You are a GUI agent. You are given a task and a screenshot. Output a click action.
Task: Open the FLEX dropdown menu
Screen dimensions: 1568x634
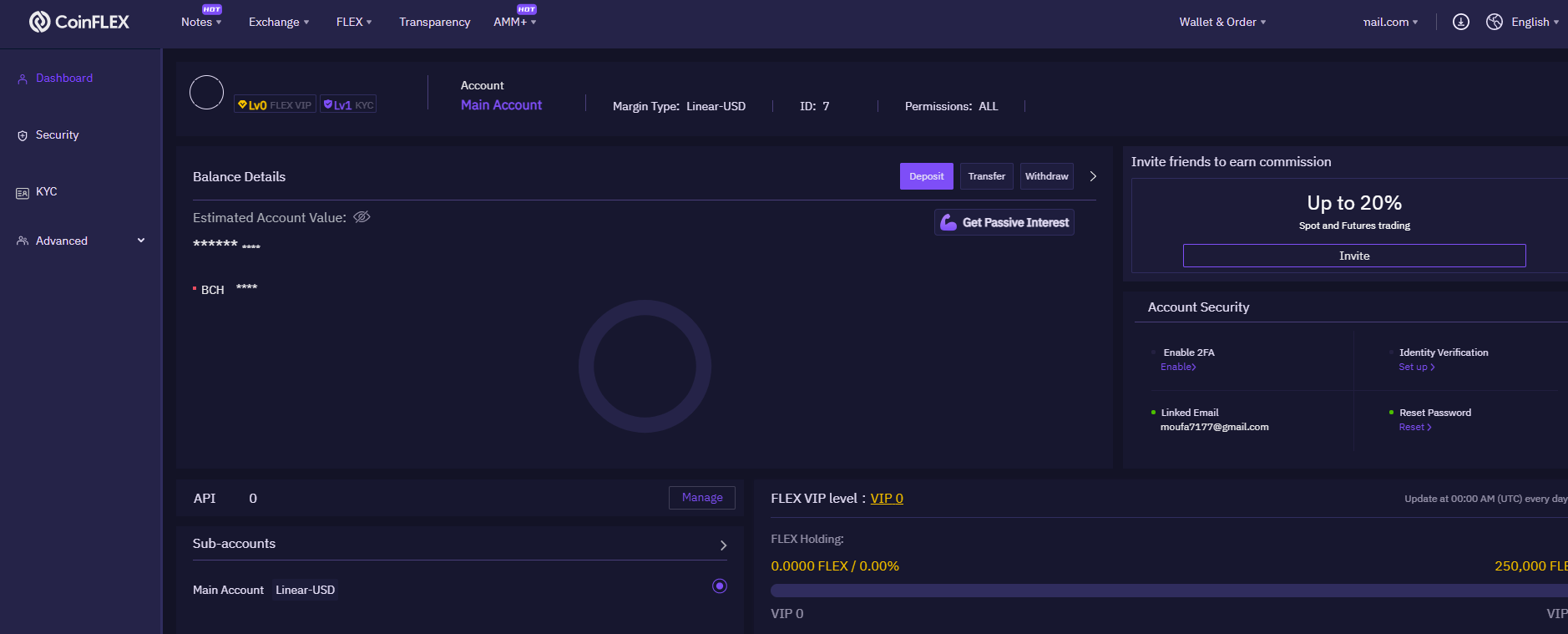354,22
